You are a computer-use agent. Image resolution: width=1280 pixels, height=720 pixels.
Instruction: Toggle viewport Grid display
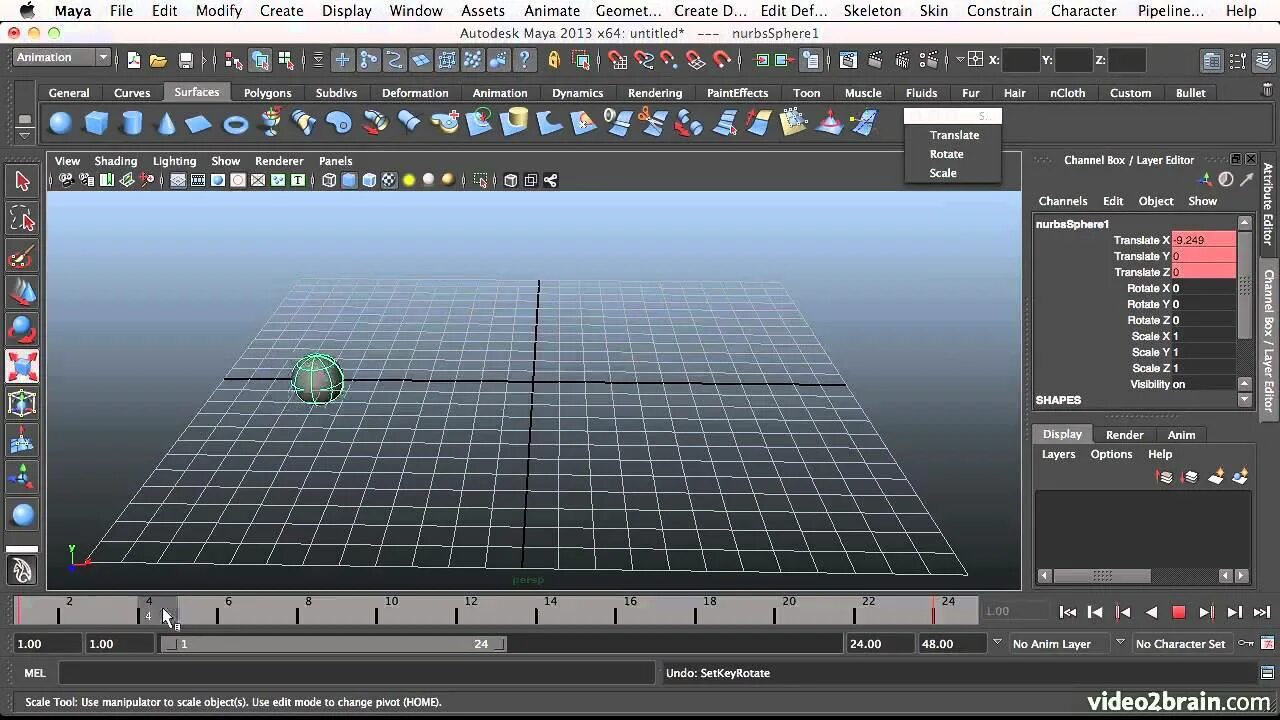click(178, 180)
